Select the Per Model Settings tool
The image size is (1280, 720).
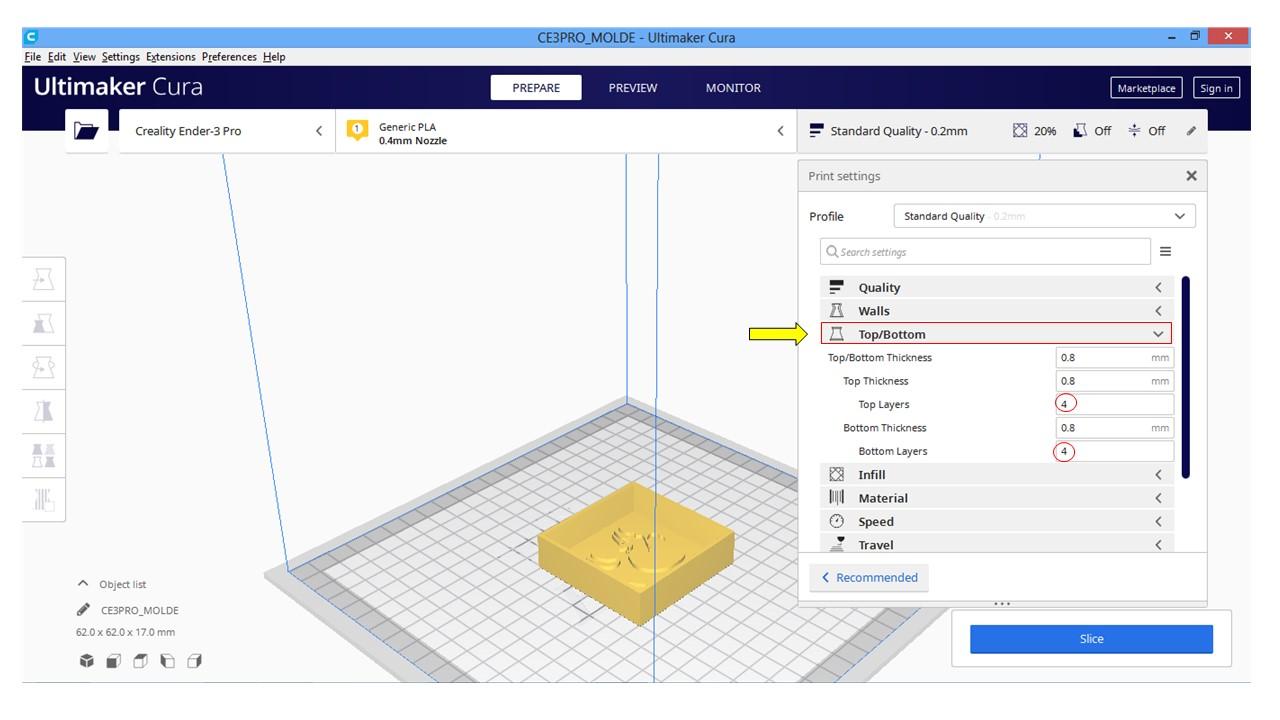[44, 455]
